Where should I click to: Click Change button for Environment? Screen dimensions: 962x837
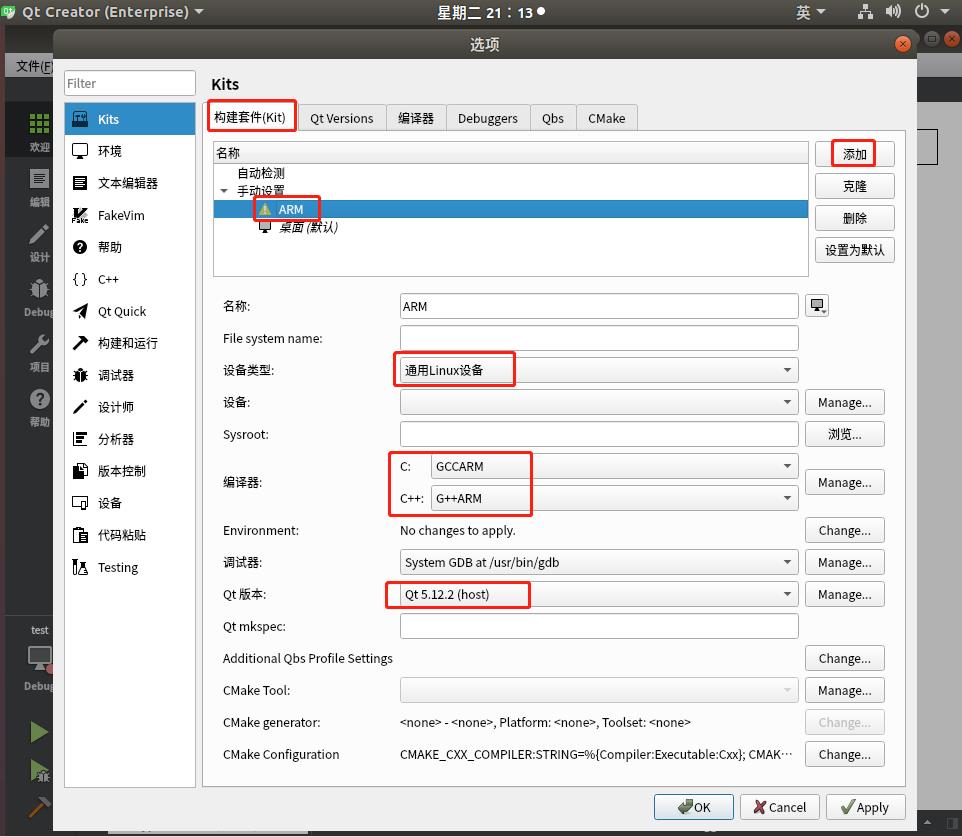pos(844,530)
